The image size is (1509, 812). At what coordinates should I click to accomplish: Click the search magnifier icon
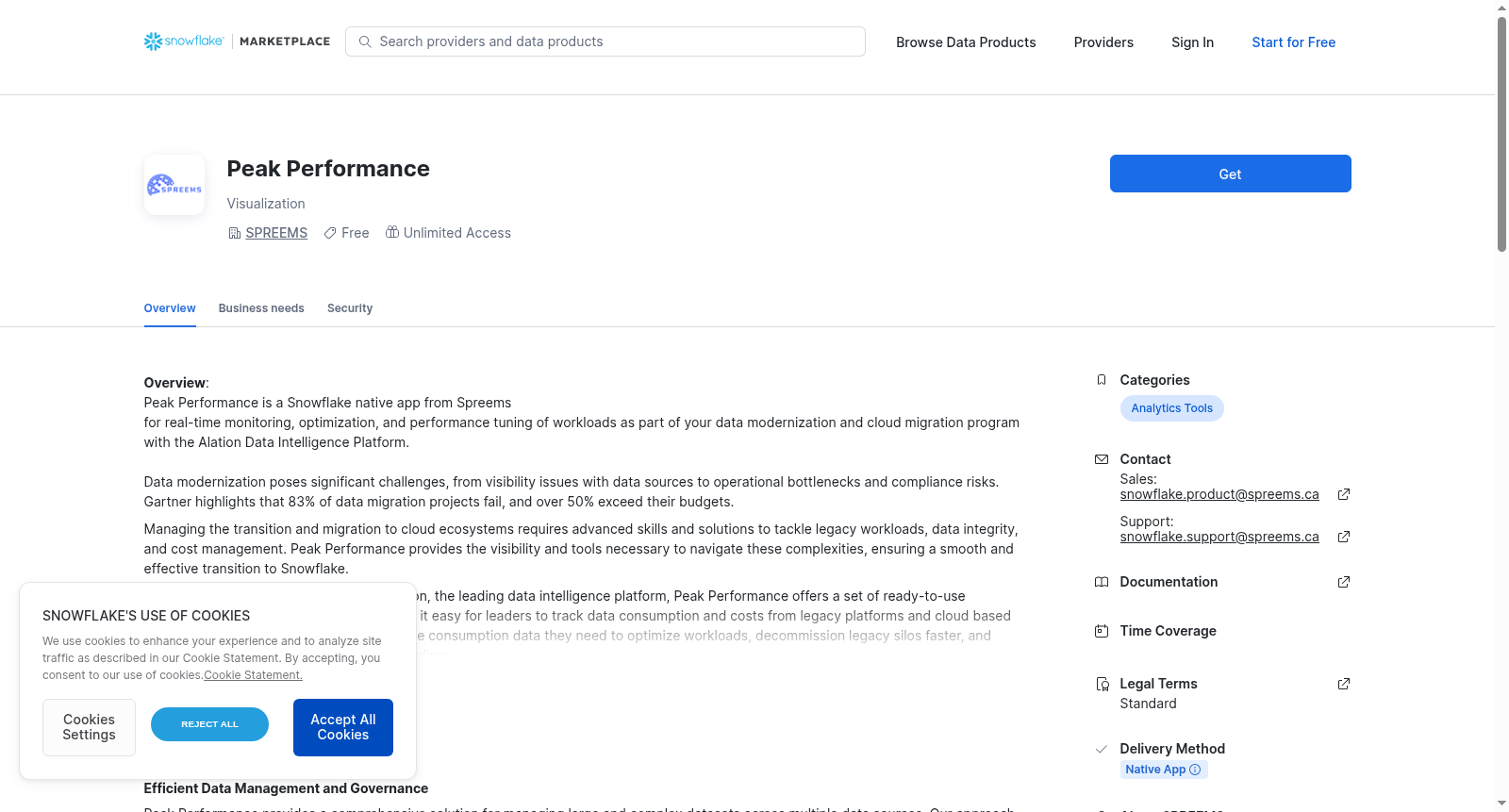pyautogui.click(x=365, y=41)
